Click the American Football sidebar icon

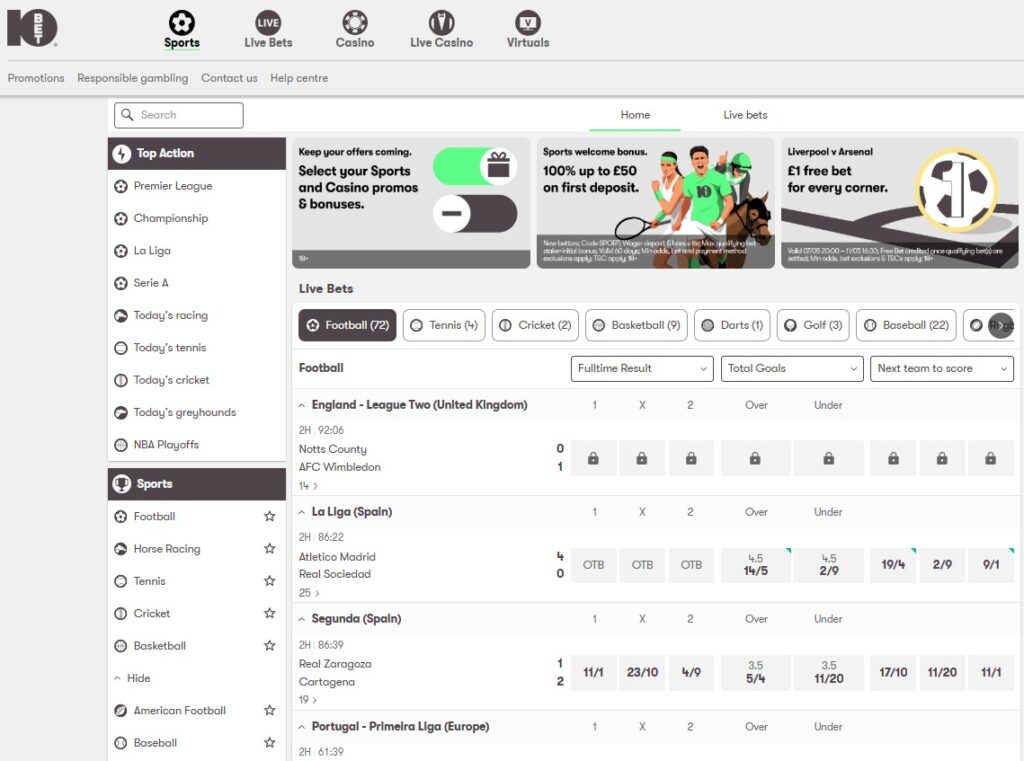click(x=121, y=711)
